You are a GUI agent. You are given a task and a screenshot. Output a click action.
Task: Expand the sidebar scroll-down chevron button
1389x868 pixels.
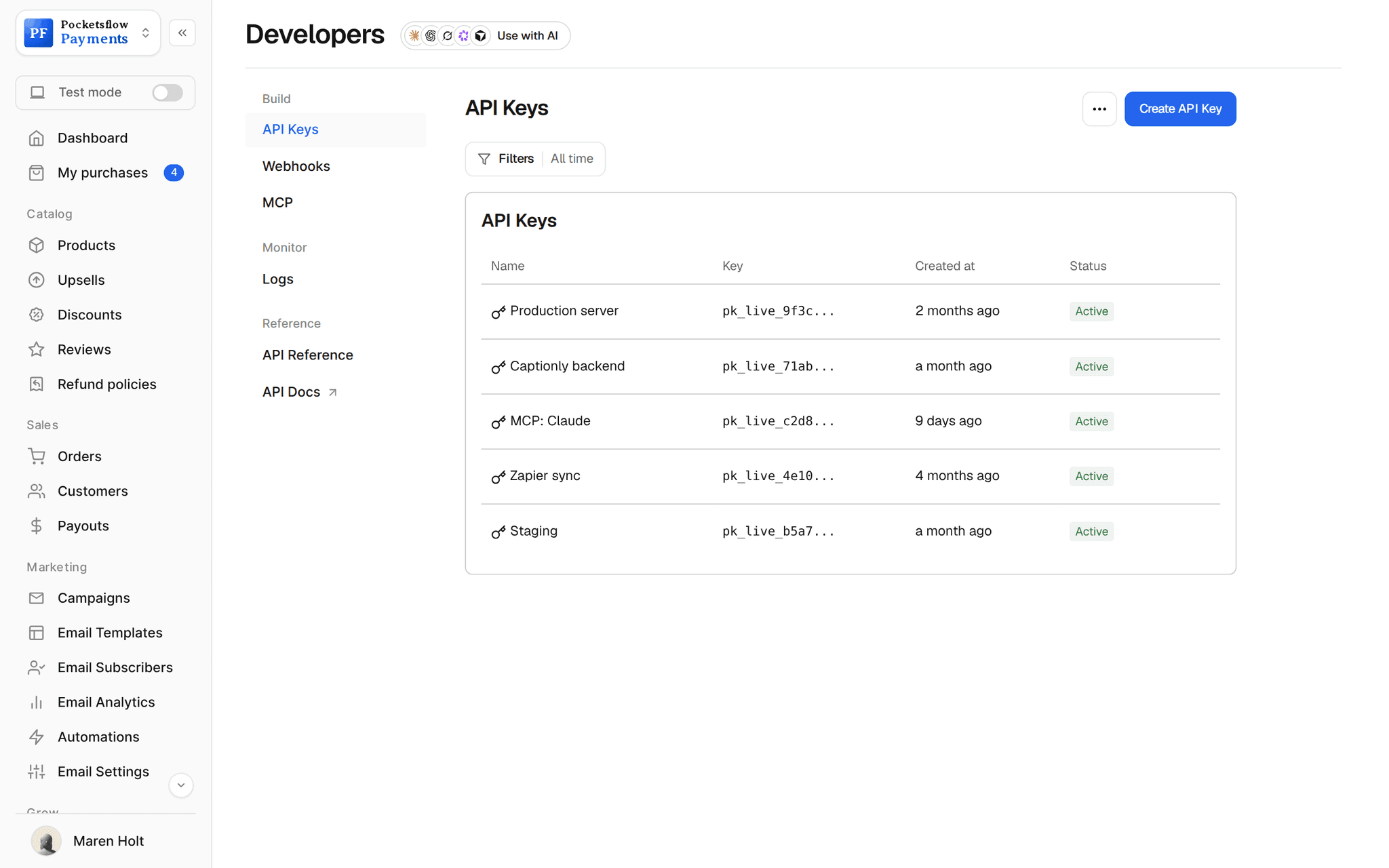(181, 785)
